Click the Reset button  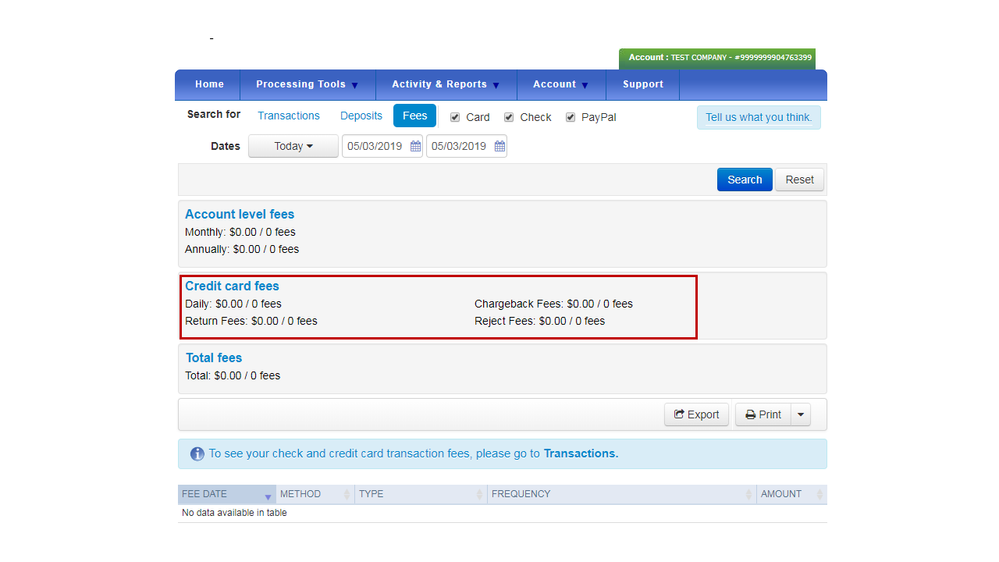coord(799,180)
